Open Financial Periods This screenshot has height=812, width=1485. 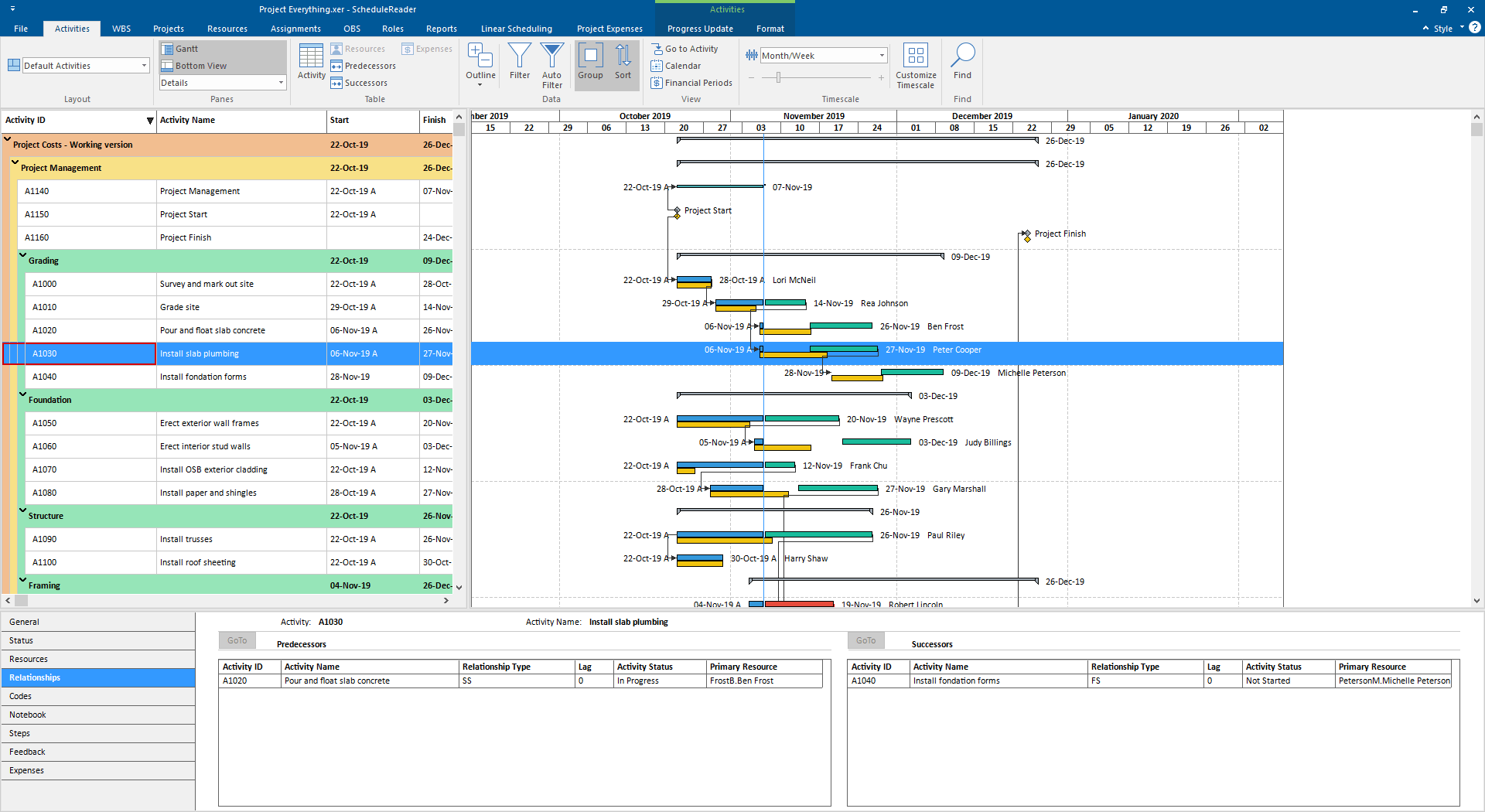click(x=691, y=83)
